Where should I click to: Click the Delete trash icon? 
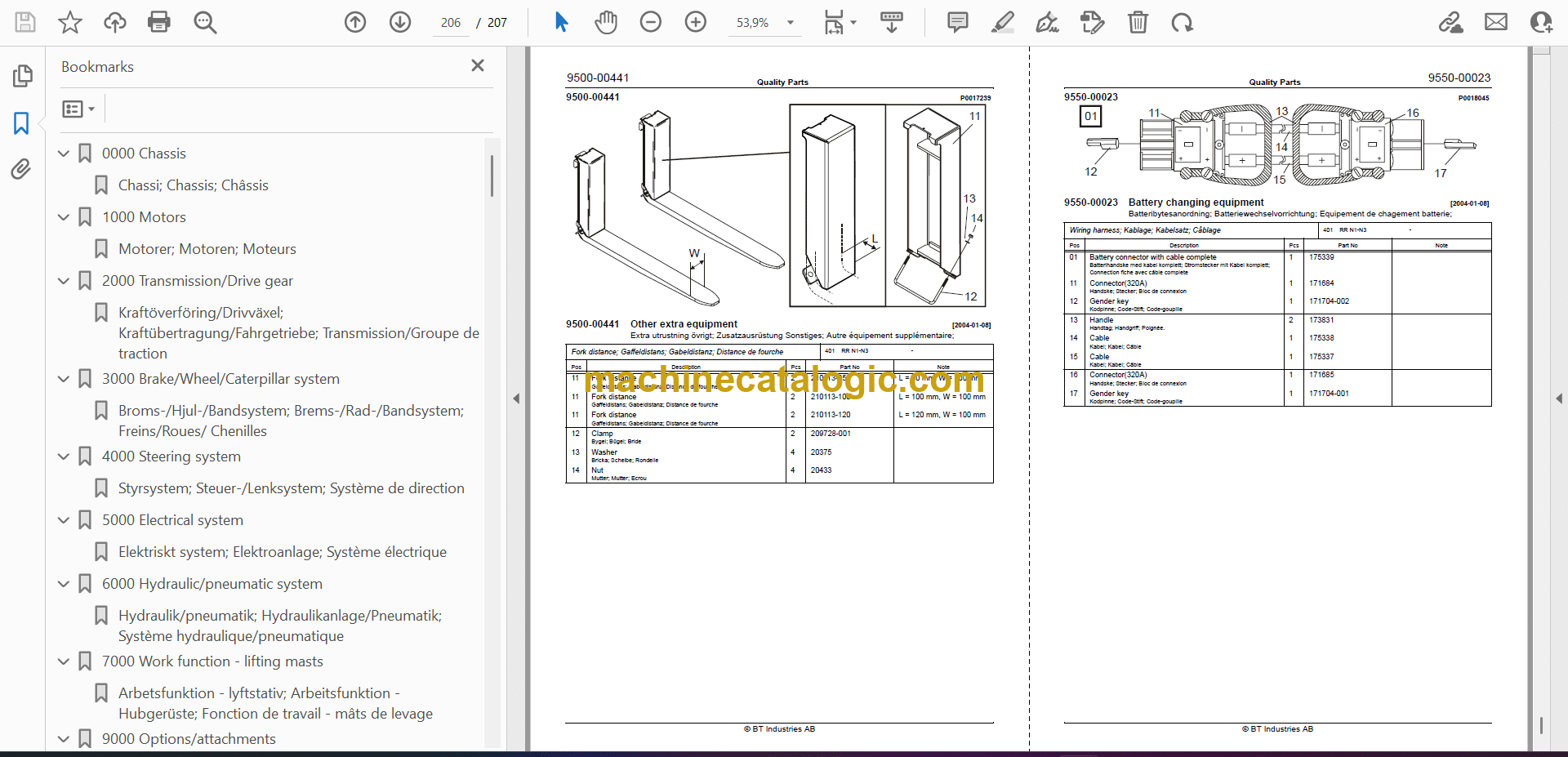(1138, 22)
